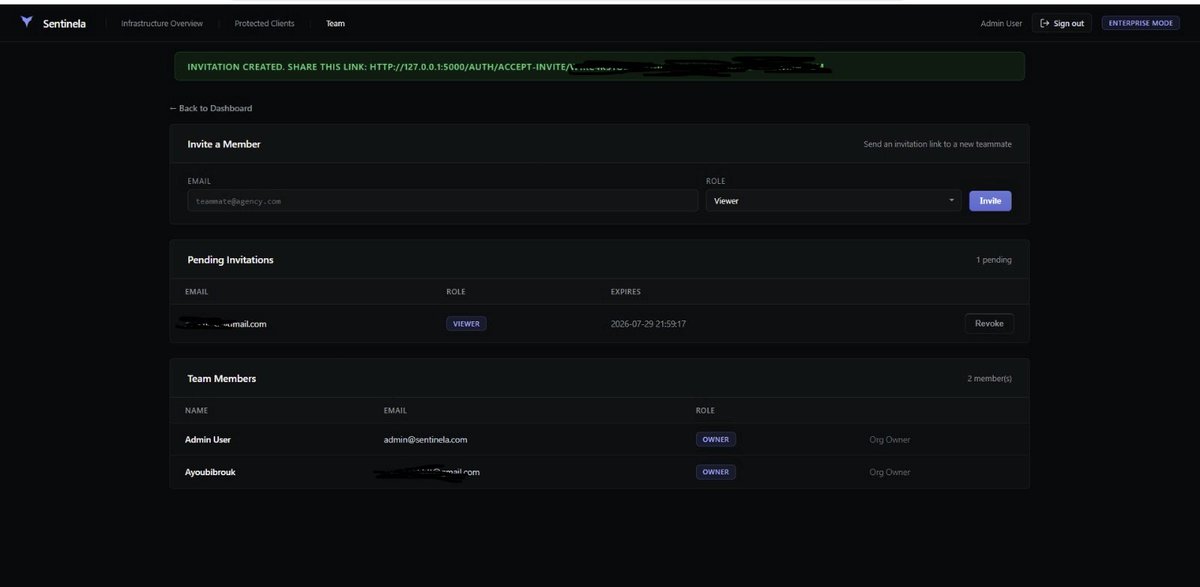Click the EXPIRES column header
Image resolution: width=1200 pixels, height=587 pixels.
[626, 292]
